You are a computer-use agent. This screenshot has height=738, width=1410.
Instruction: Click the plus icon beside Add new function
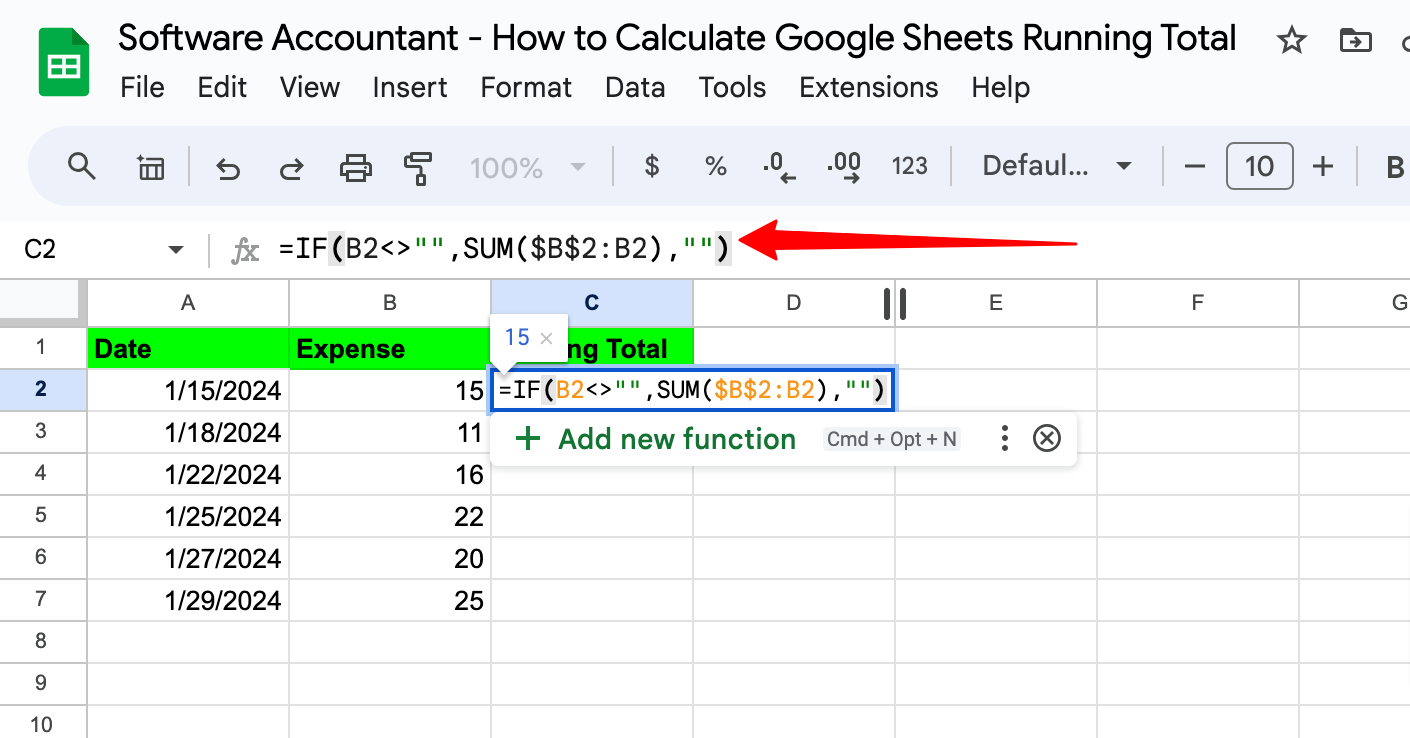point(527,439)
